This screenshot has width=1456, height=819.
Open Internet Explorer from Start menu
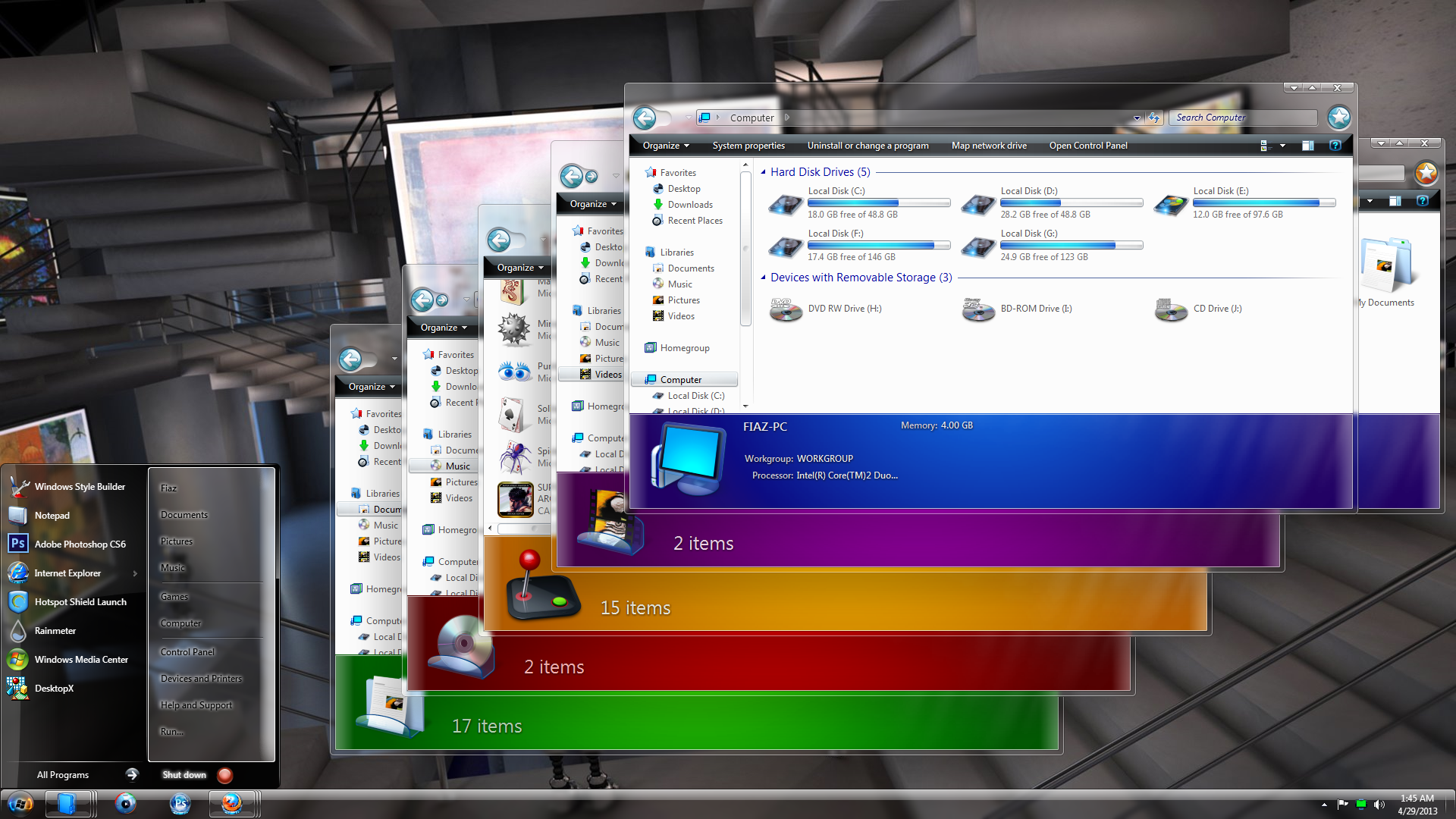pyautogui.click(x=67, y=573)
